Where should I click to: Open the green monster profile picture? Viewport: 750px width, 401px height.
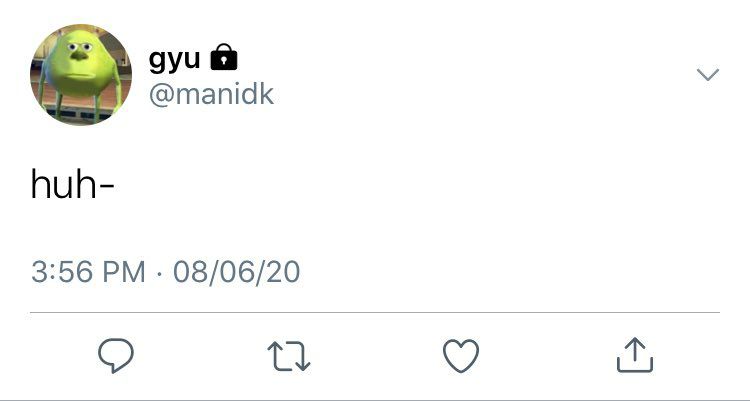[x=81, y=74]
